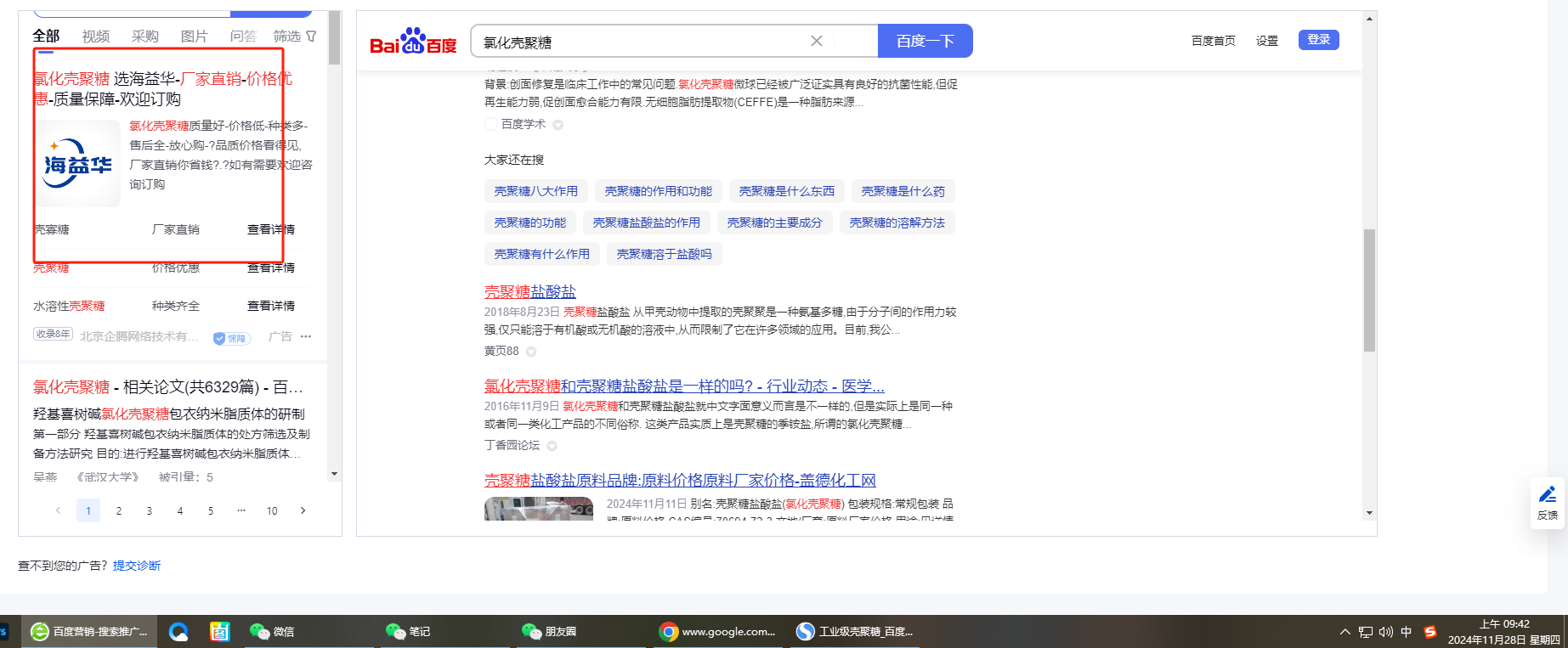1568x648 pixels.
Task: Open the three-dot menu beside 广告
Action: tap(306, 336)
